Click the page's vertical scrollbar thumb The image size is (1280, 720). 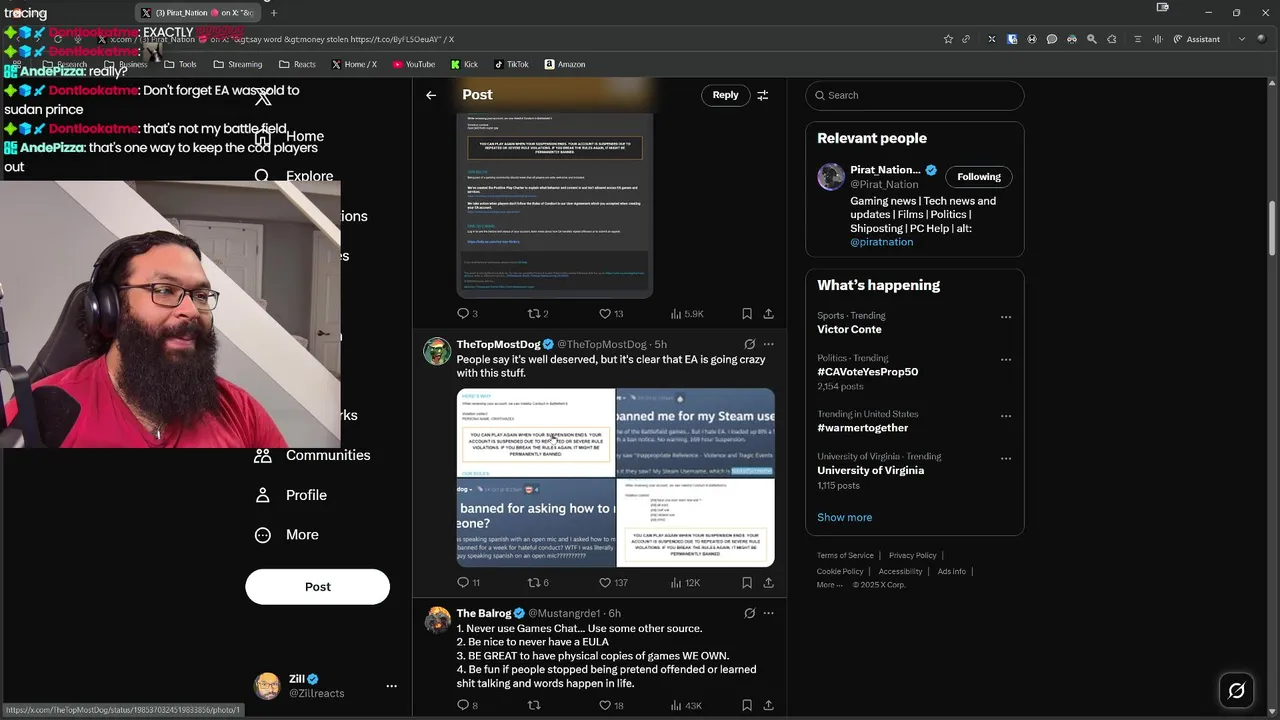click(x=1272, y=227)
